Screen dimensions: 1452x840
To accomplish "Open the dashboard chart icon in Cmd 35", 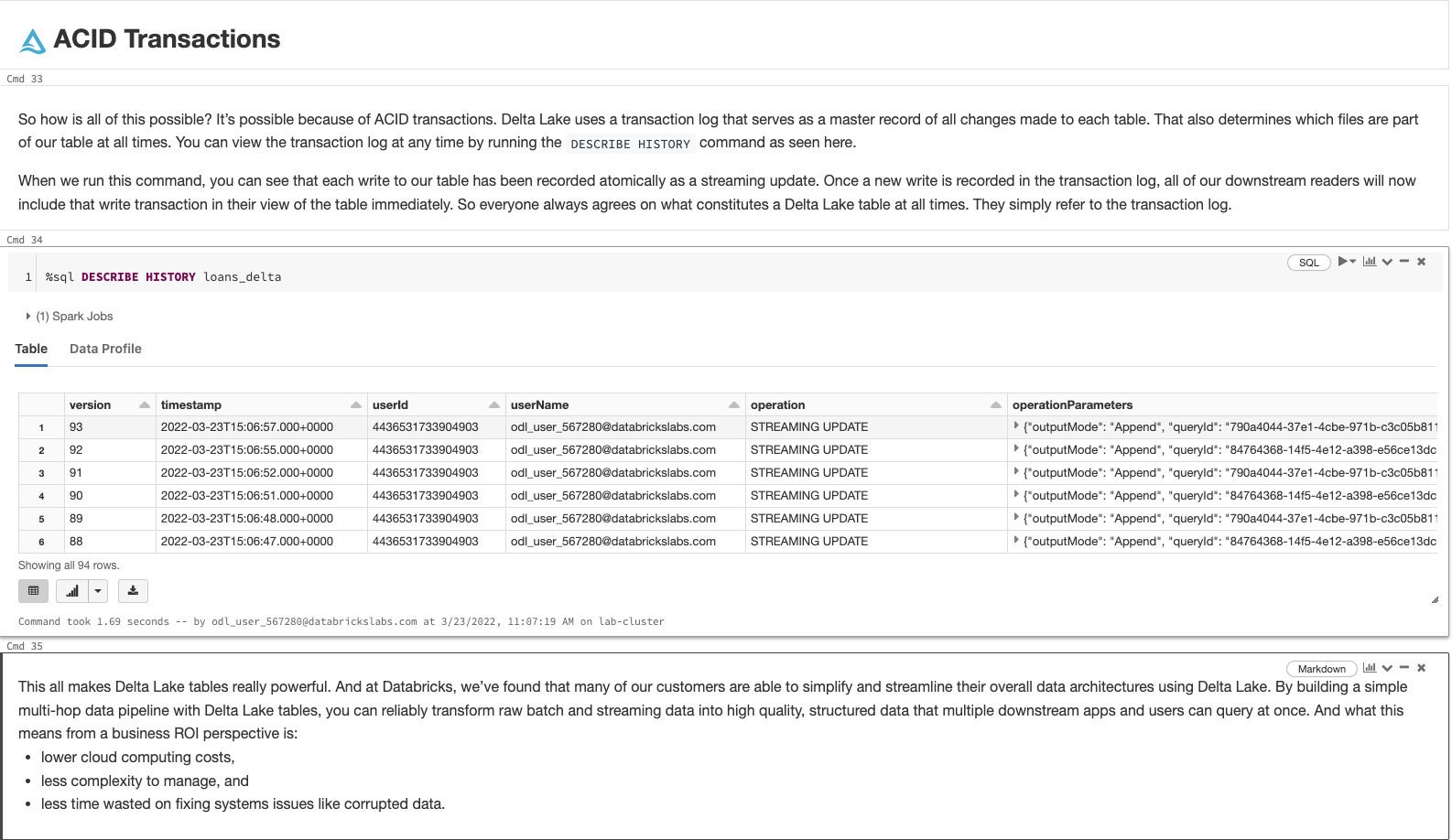I will click(x=1370, y=668).
